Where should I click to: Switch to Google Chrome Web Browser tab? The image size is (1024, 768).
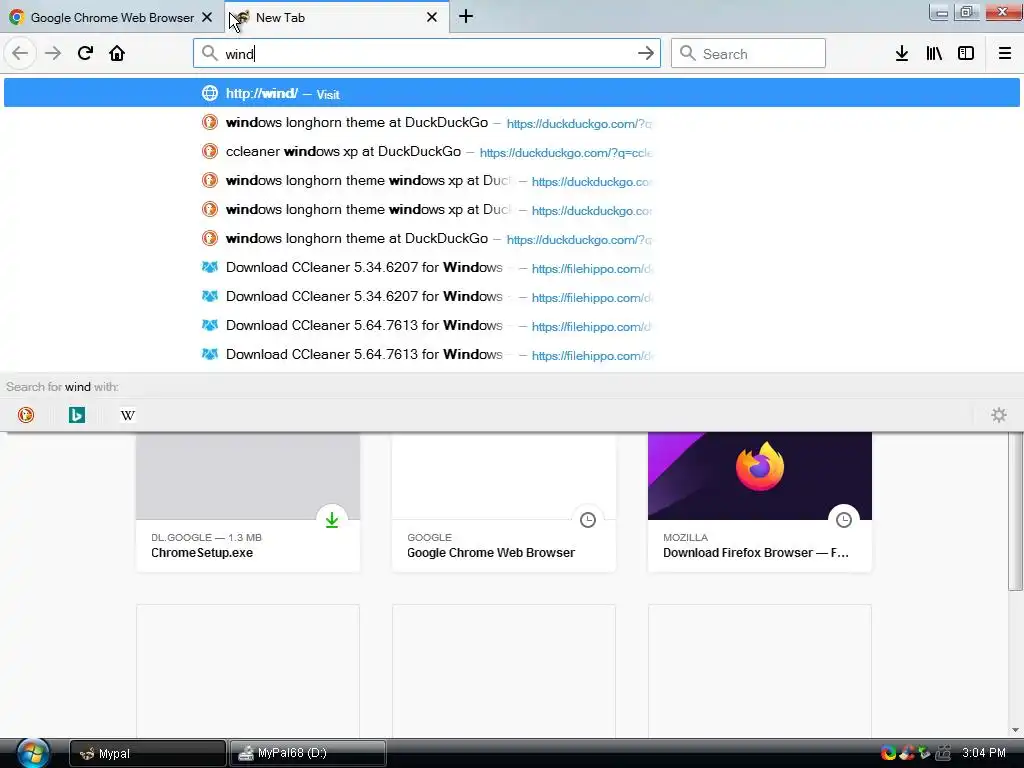click(x=111, y=18)
